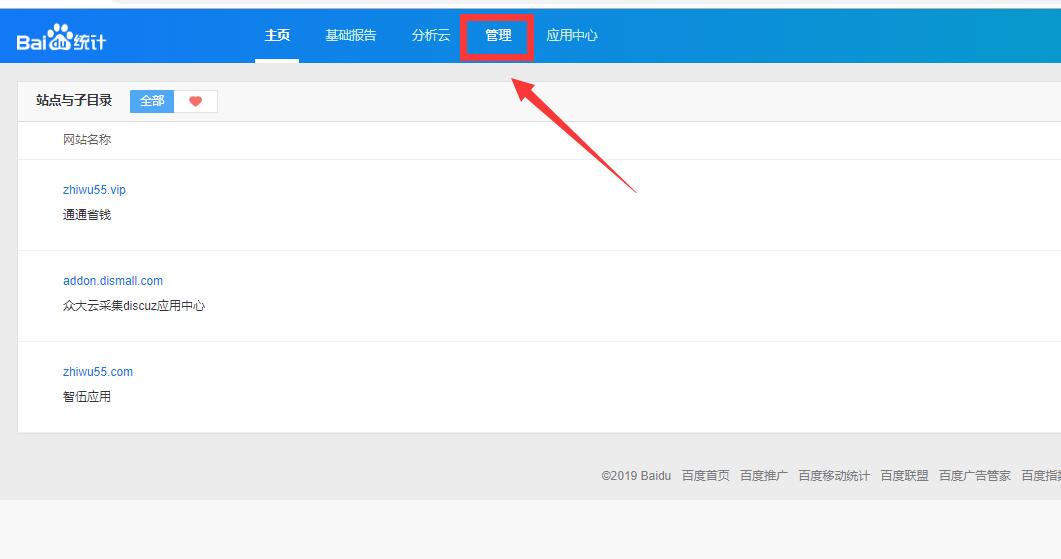1061x559 pixels.
Task: Navigate to the 应用中心 tab
Action: click(x=572, y=36)
